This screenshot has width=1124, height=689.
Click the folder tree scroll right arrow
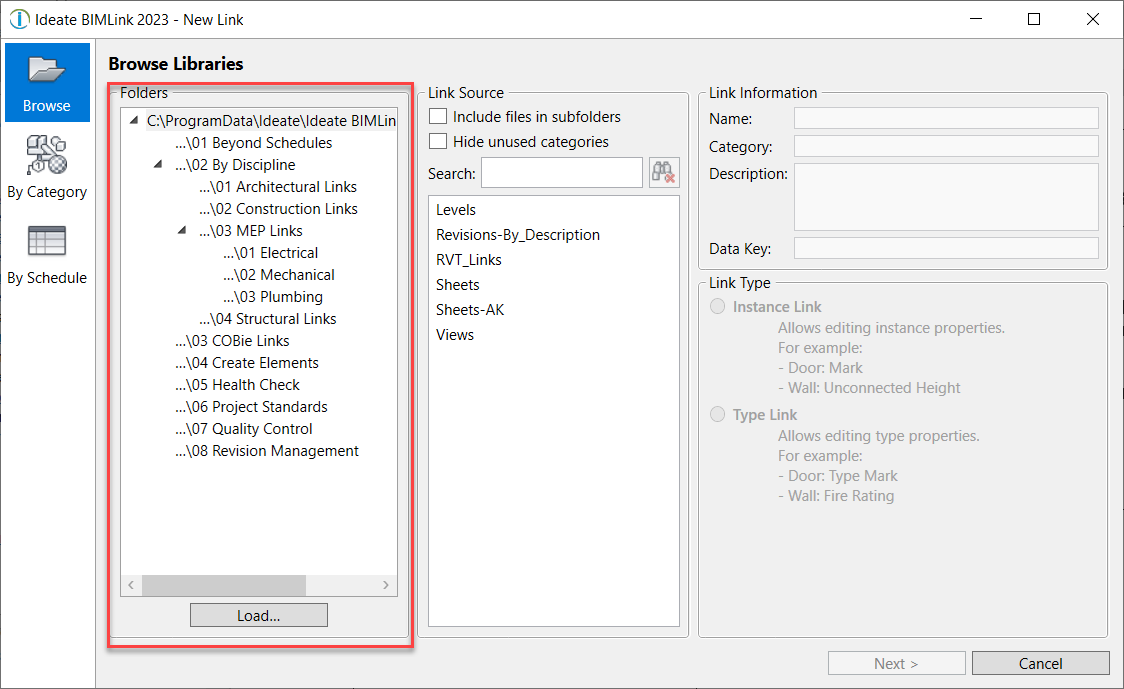point(386,585)
